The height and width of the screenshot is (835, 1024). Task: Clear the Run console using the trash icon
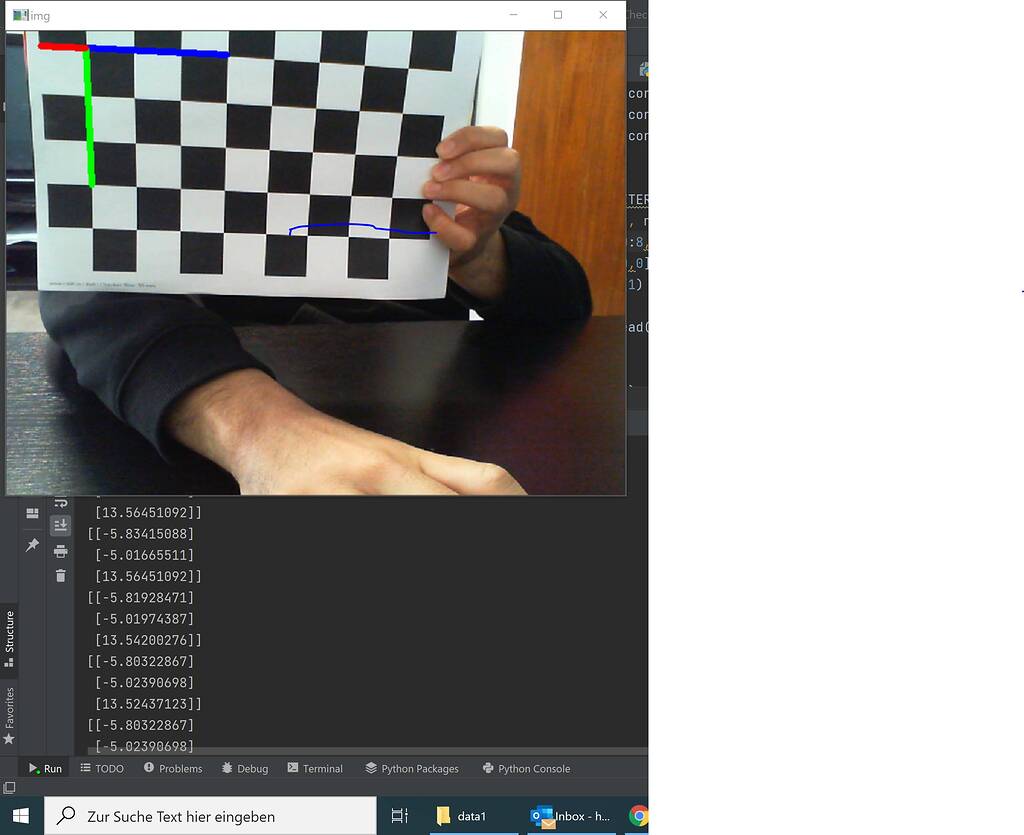(60, 575)
